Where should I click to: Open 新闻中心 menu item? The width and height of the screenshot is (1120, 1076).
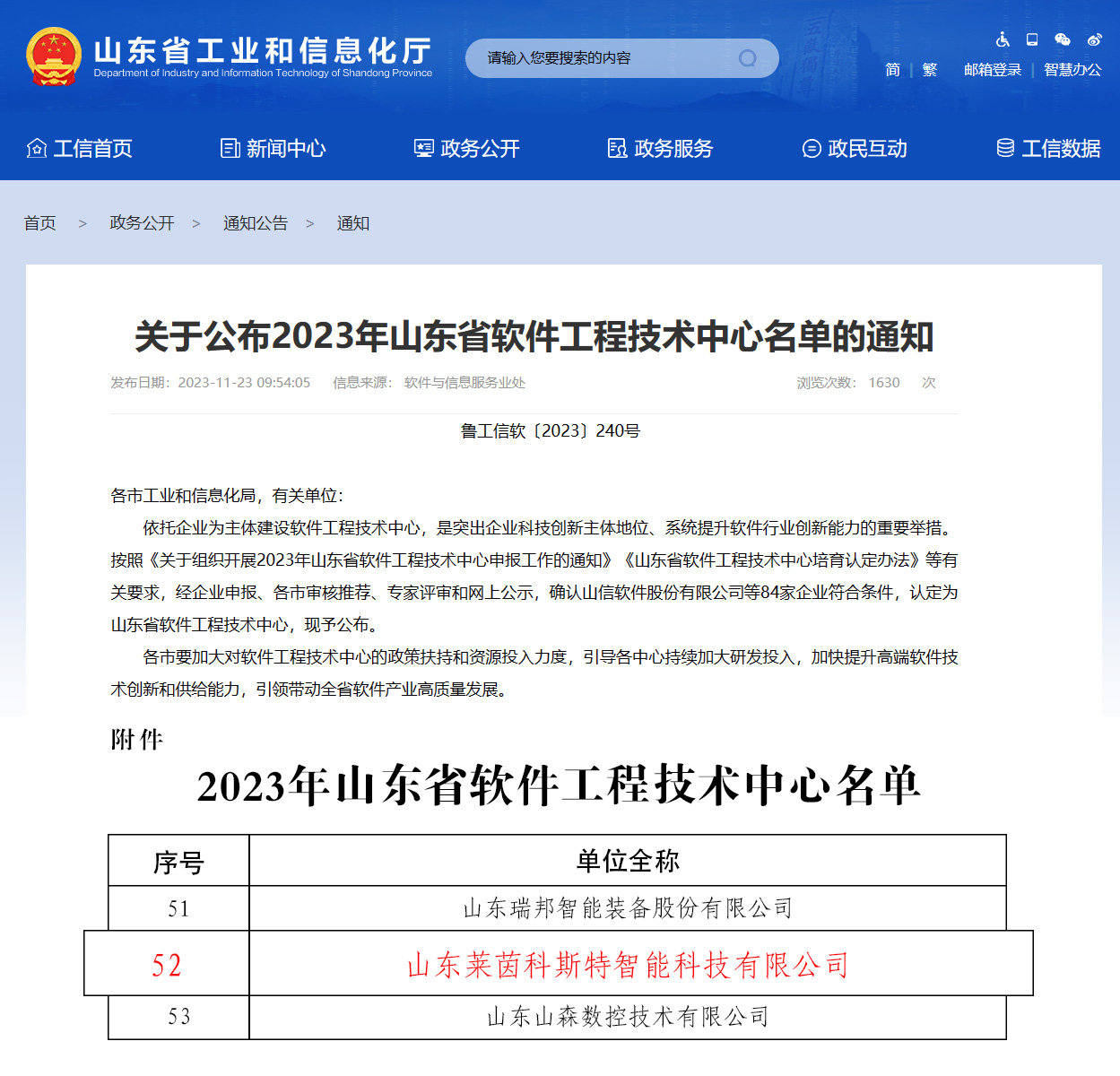[x=273, y=148]
